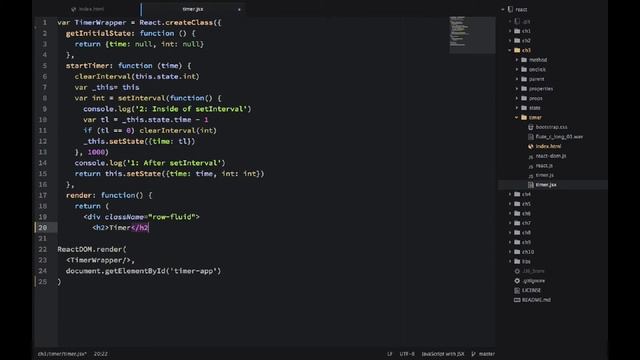Switch to the timer.jsx editor tab

193,9
